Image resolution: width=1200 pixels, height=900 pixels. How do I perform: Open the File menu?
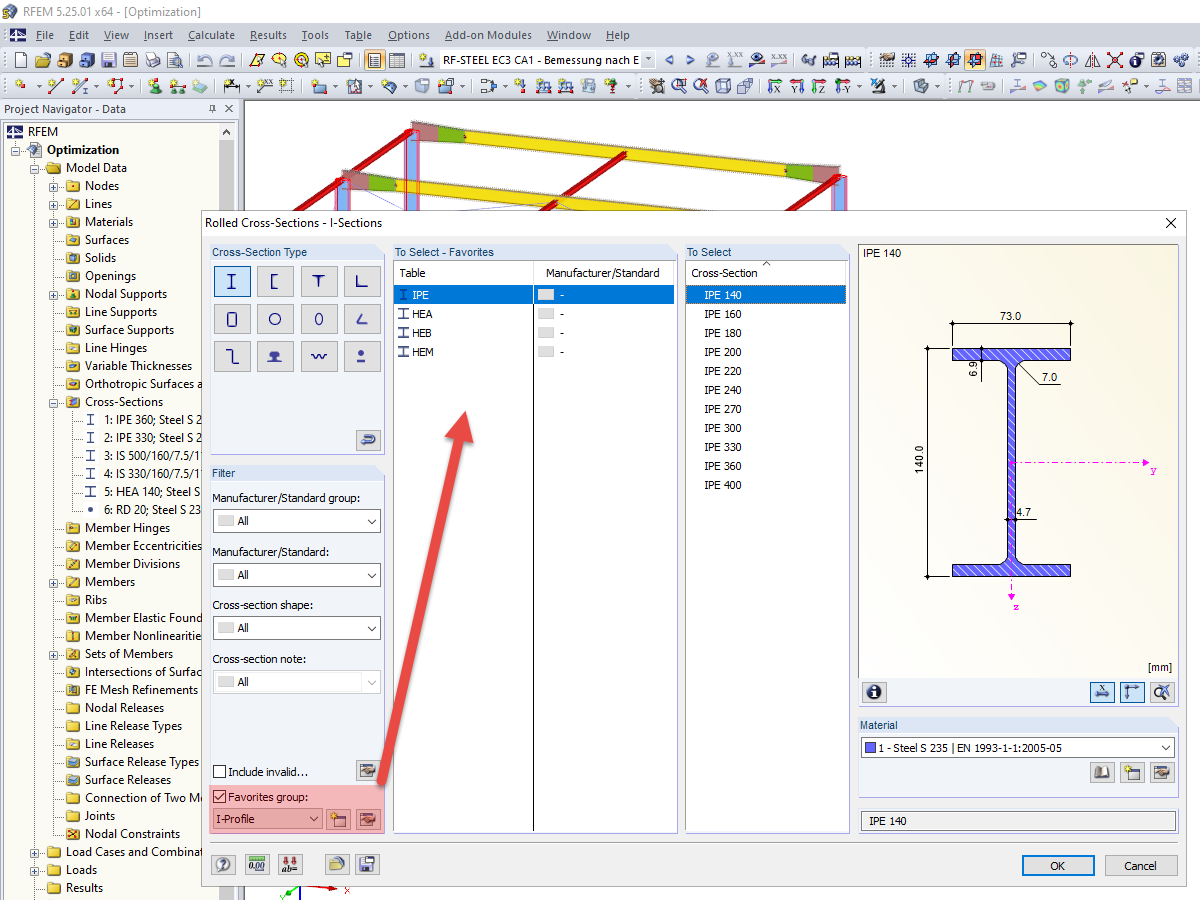(x=45, y=35)
